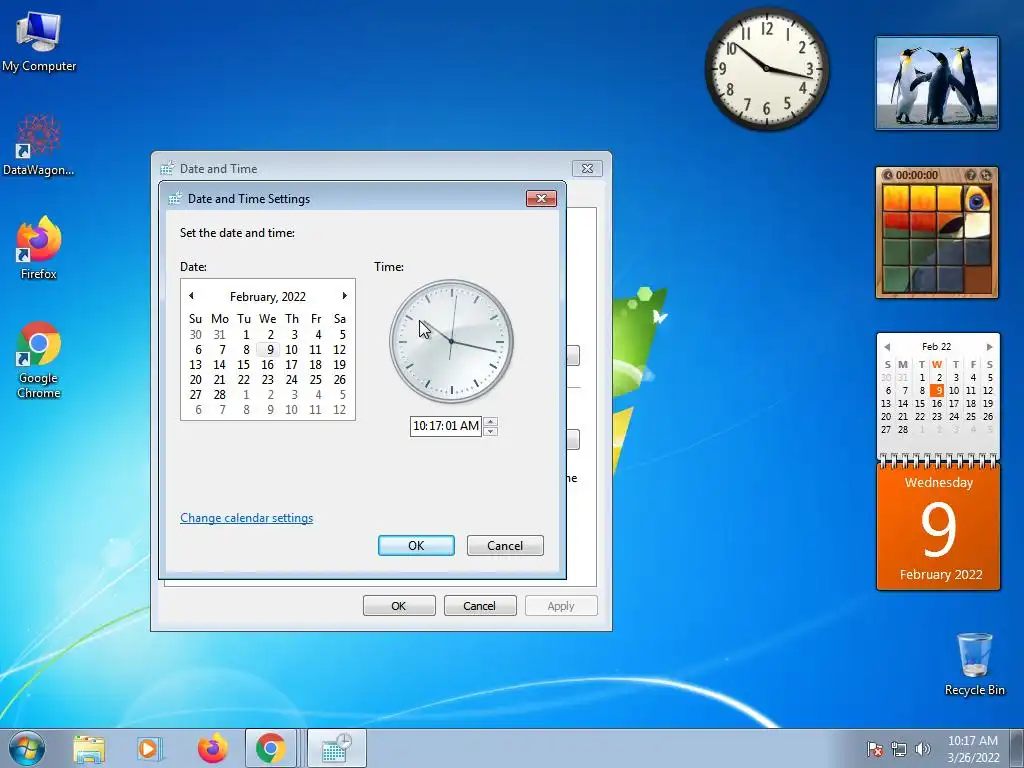The width and height of the screenshot is (1024, 768).
Task: Click the analog clock desktop gadget
Action: point(767,69)
